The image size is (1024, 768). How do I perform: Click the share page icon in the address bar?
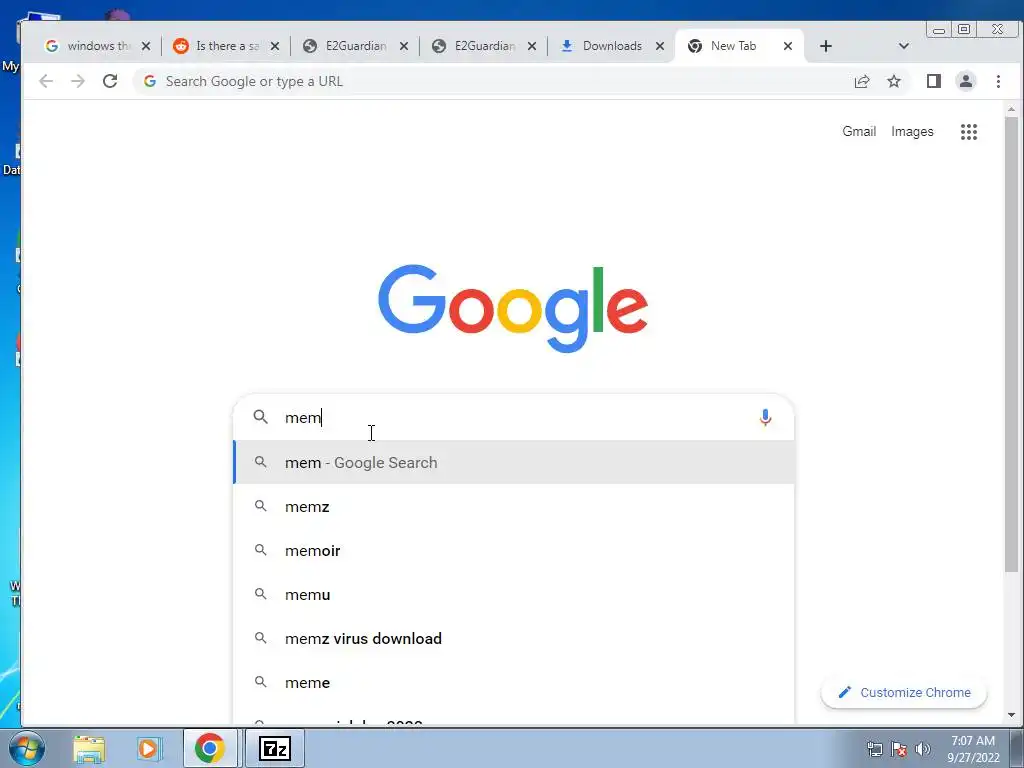tap(862, 81)
